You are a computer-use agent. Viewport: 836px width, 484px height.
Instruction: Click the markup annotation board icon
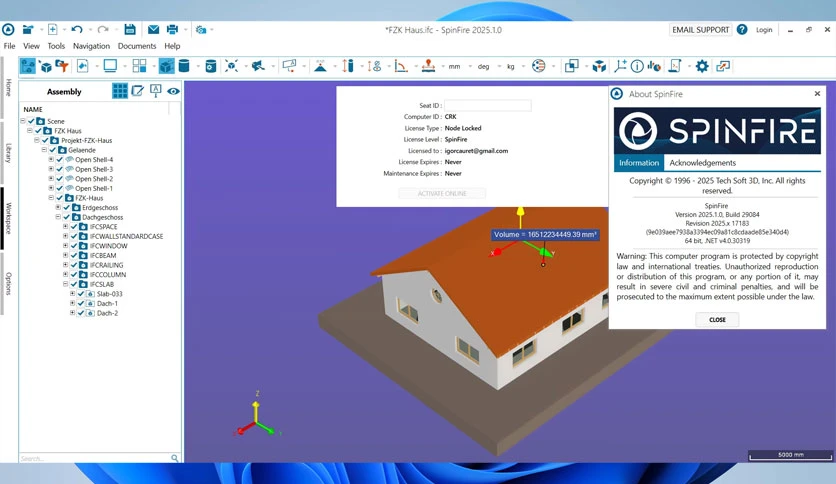(x=289, y=66)
